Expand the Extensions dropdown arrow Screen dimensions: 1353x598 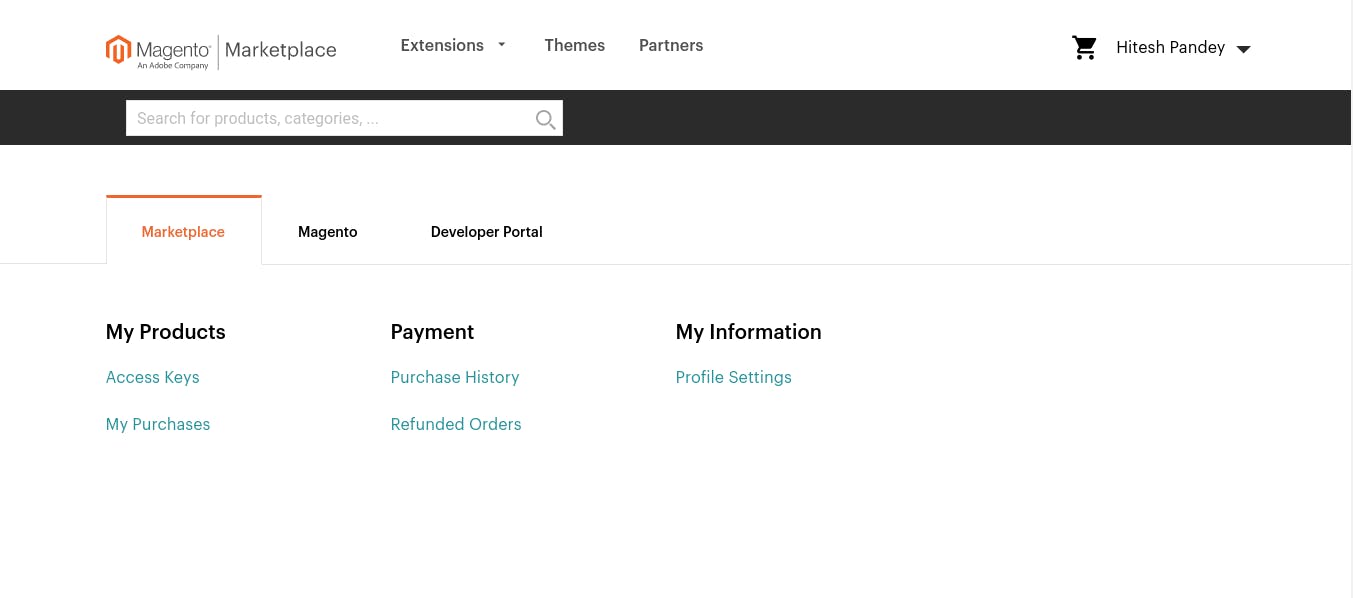click(502, 45)
